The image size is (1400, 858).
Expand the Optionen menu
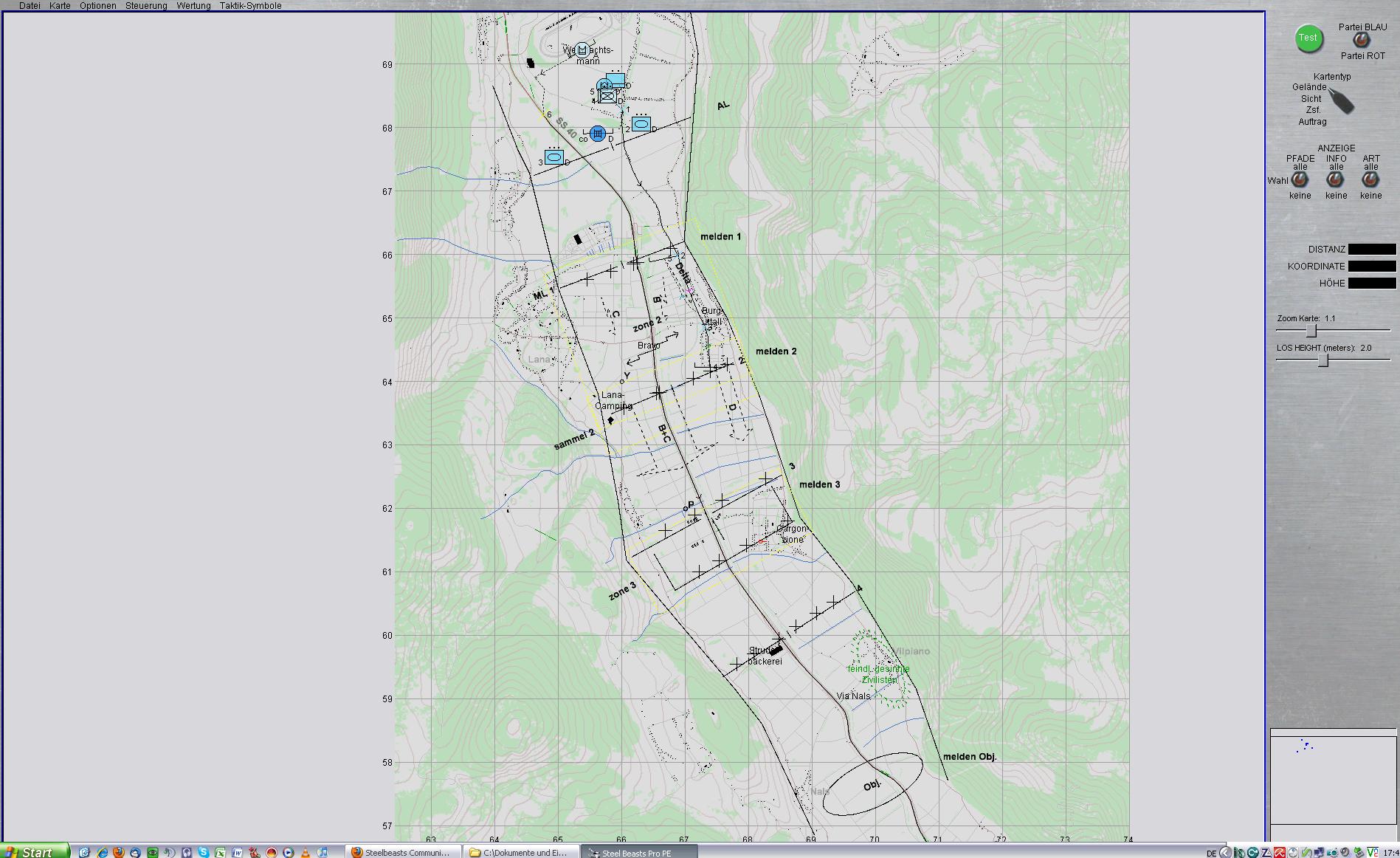pos(97,5)
